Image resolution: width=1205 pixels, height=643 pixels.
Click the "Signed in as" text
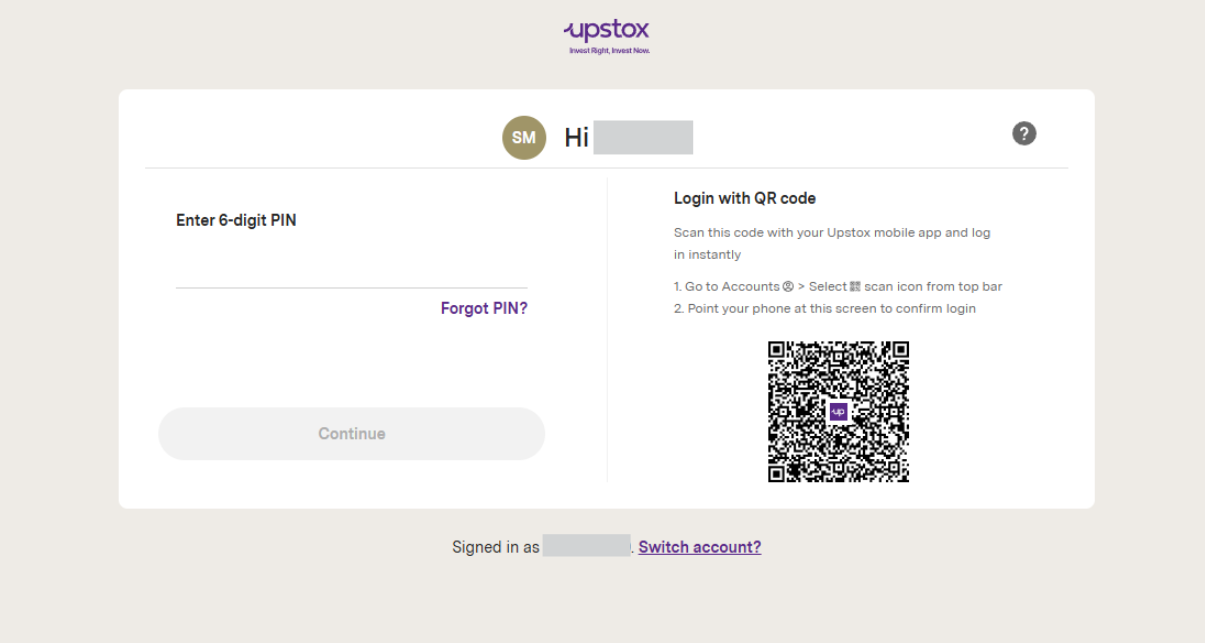[495, 547]
